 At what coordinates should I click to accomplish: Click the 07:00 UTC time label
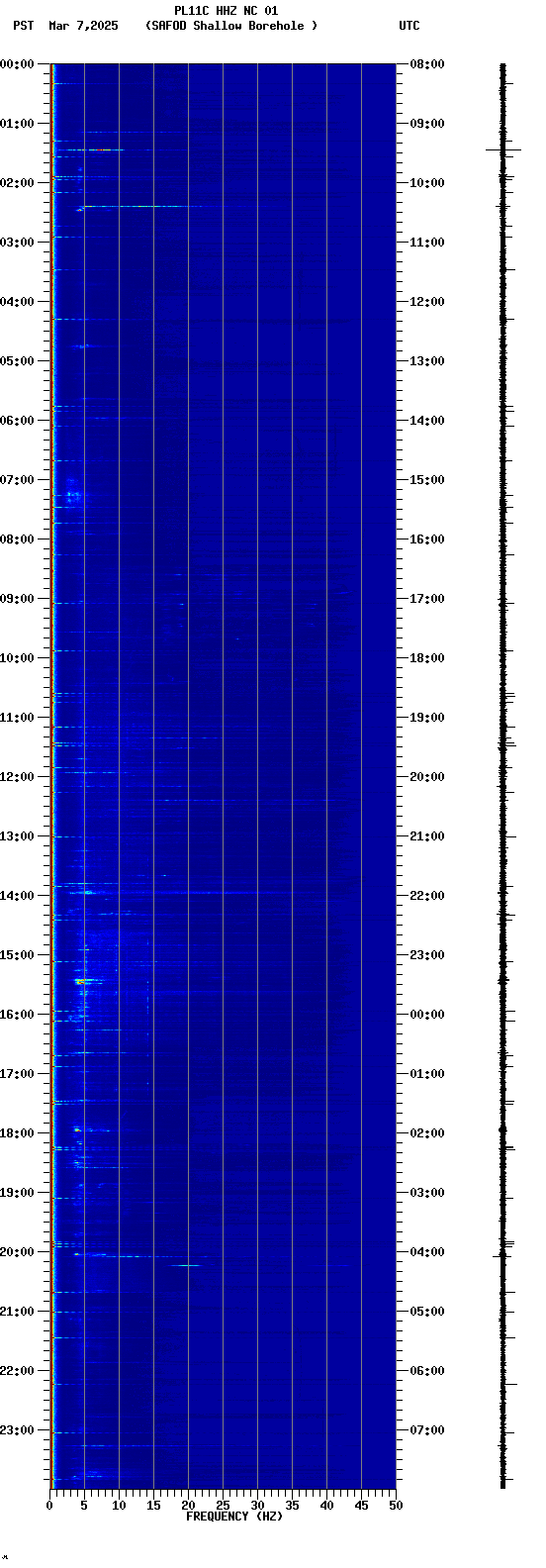tap(426, 1430)
